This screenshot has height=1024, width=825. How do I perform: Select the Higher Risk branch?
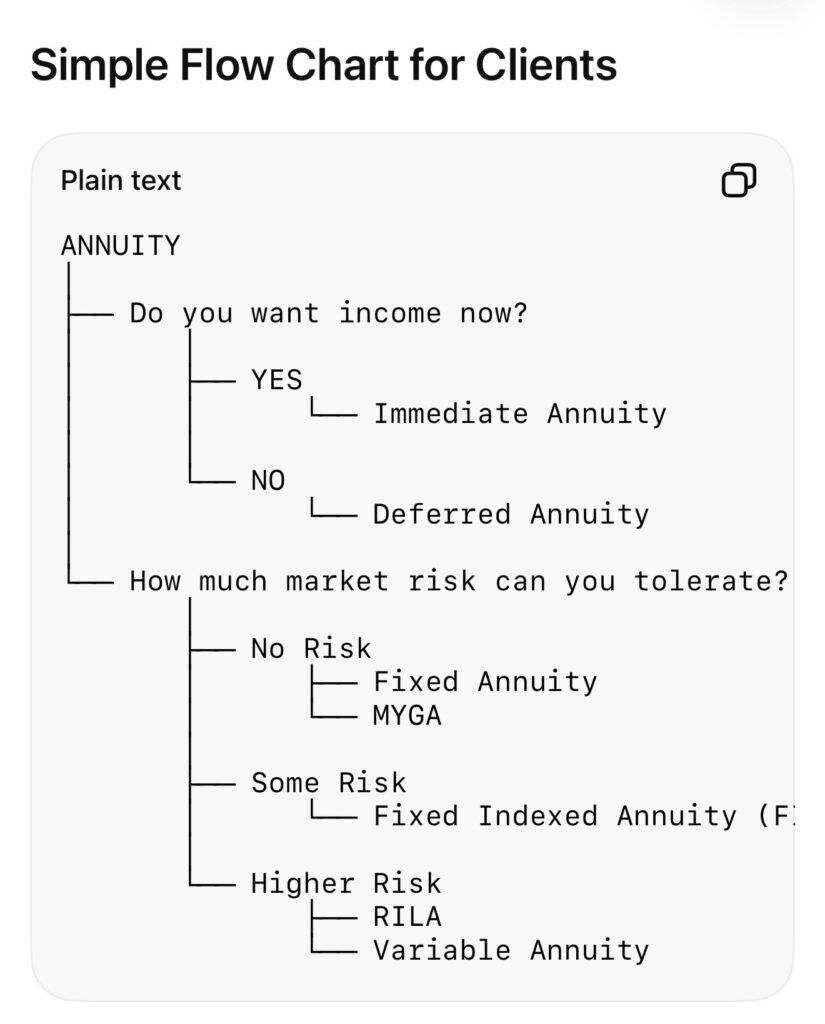(346, 884)
